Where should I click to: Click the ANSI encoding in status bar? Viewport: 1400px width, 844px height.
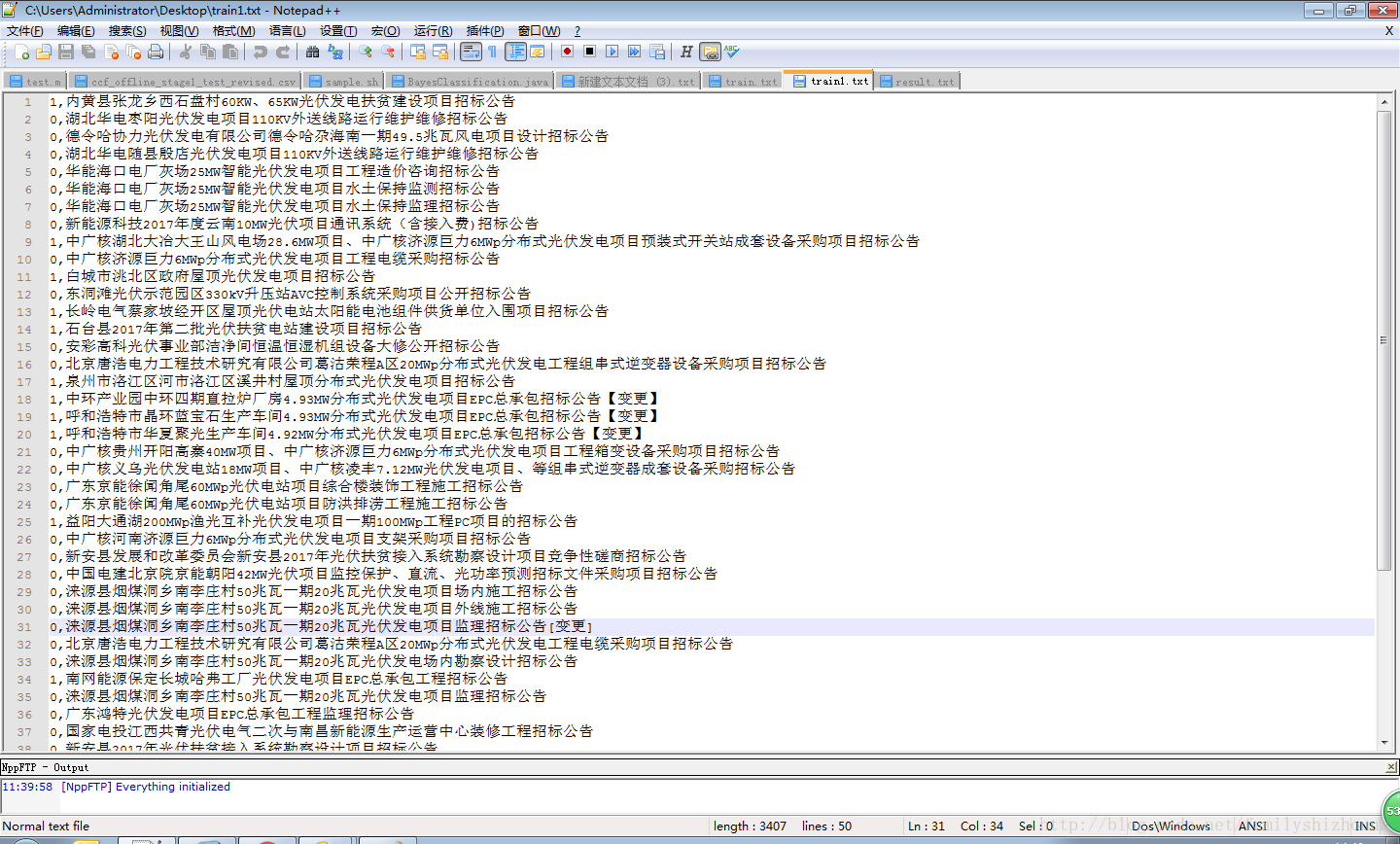point(1253,826)
